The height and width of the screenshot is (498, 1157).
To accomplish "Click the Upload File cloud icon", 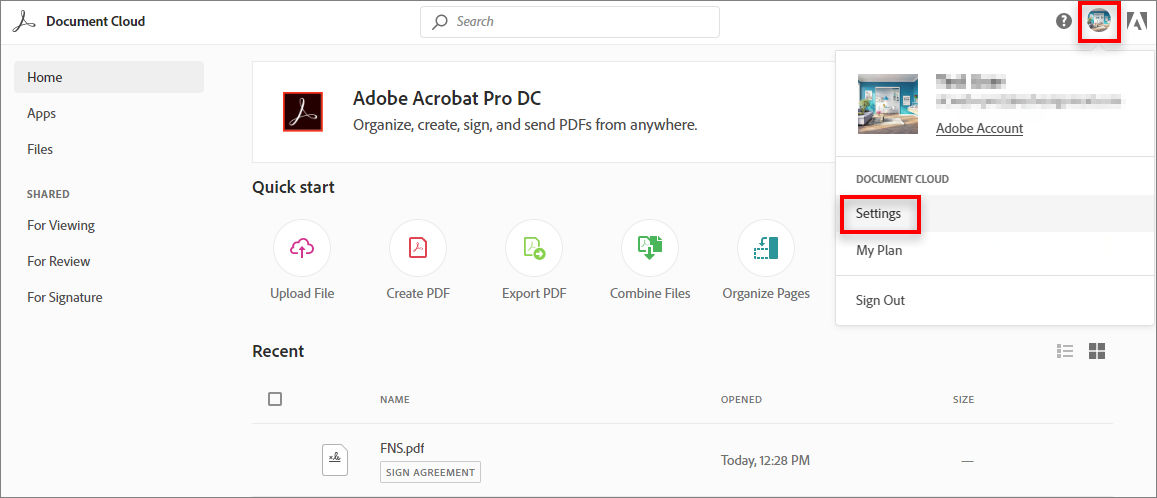I will click(302, 248).
